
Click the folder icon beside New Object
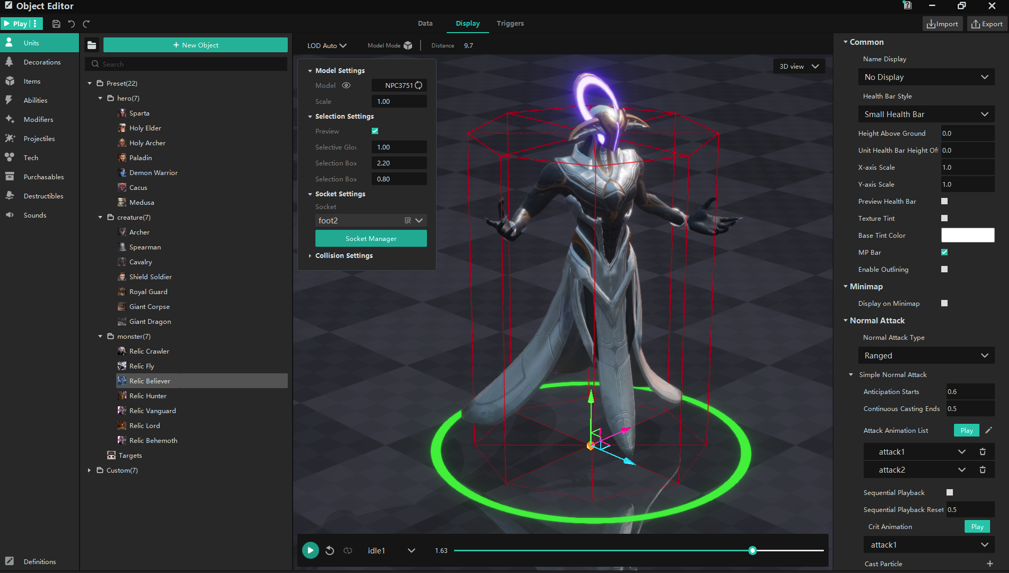point(92,45)
